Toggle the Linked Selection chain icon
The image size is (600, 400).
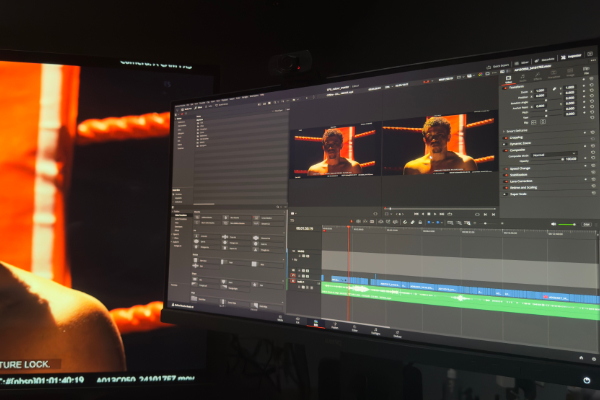[412, 222]
